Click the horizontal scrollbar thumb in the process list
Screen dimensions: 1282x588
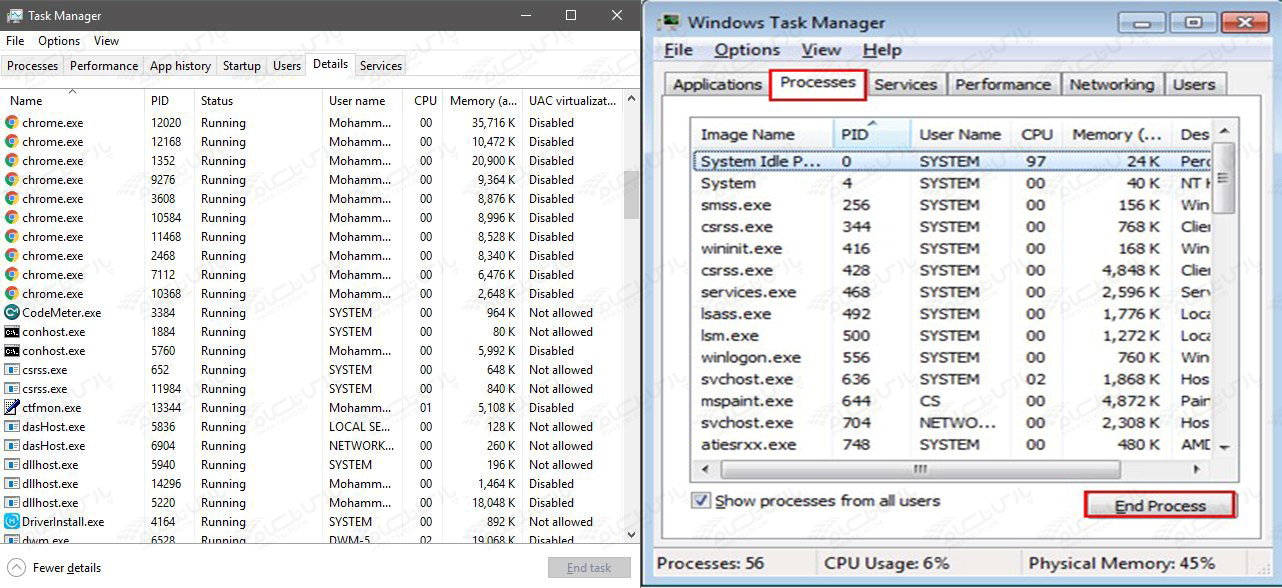coord(920,469)
